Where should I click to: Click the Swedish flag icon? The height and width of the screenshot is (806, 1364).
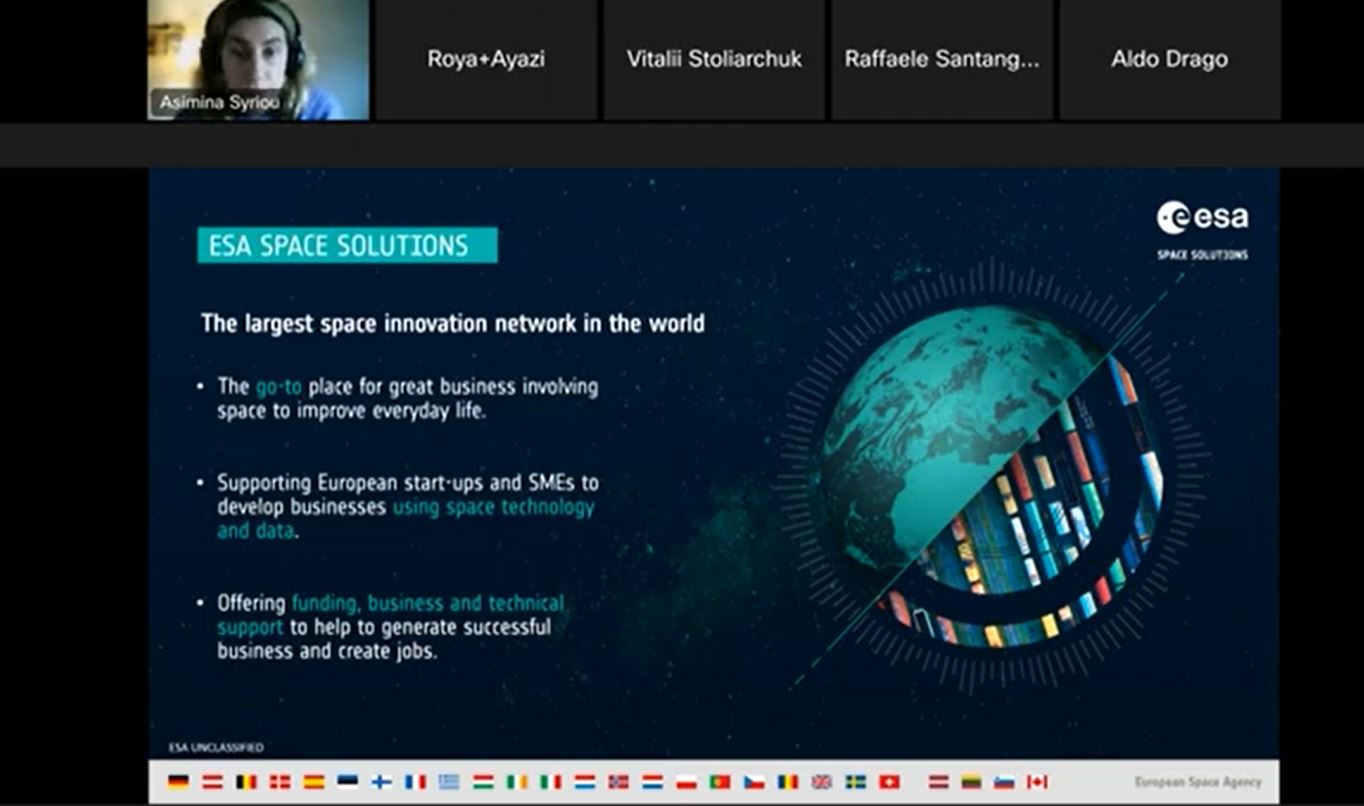855,782
